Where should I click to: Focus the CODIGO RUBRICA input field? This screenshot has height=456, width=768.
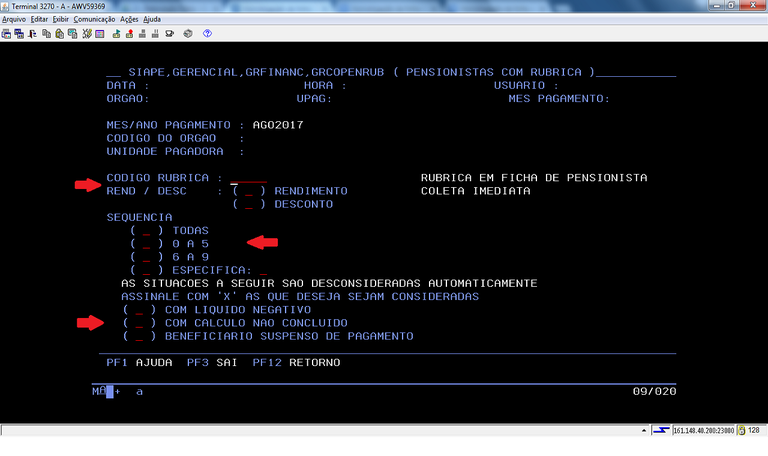pos(248,178)
